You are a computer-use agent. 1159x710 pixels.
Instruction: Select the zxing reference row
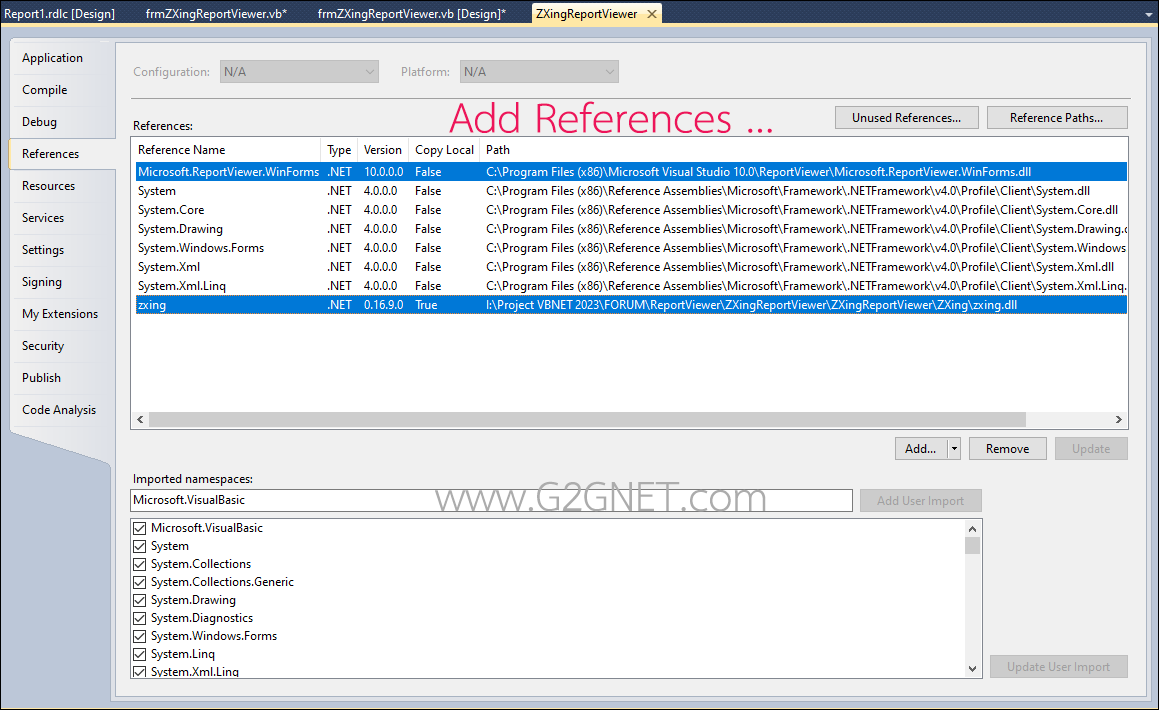[631, 304]
